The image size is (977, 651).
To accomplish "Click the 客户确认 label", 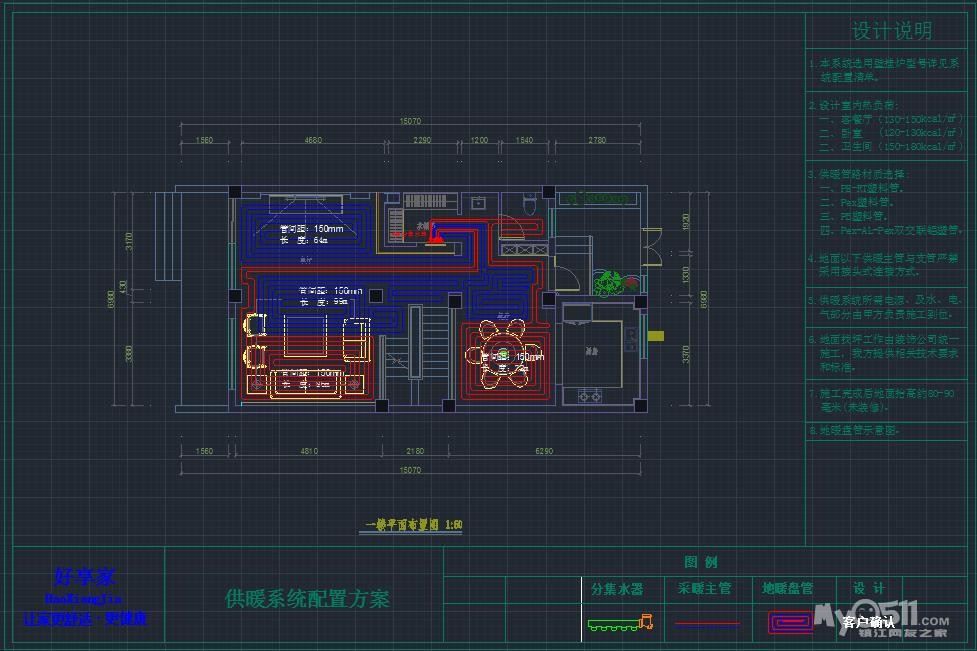I will pos(868,622).
